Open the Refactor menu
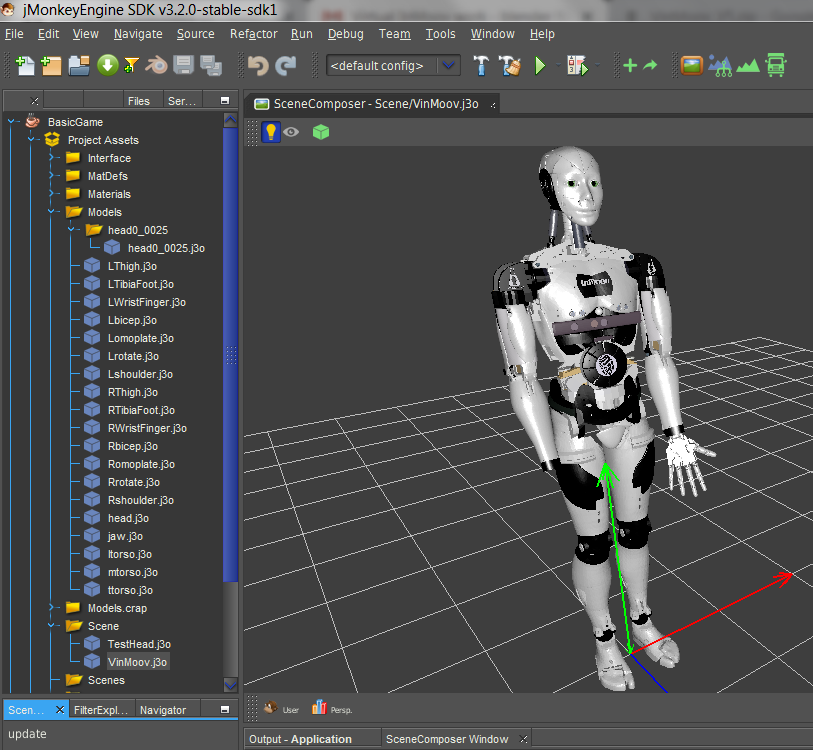The height and width of the screenshot is (750, 813). click(x=254, y=34)
